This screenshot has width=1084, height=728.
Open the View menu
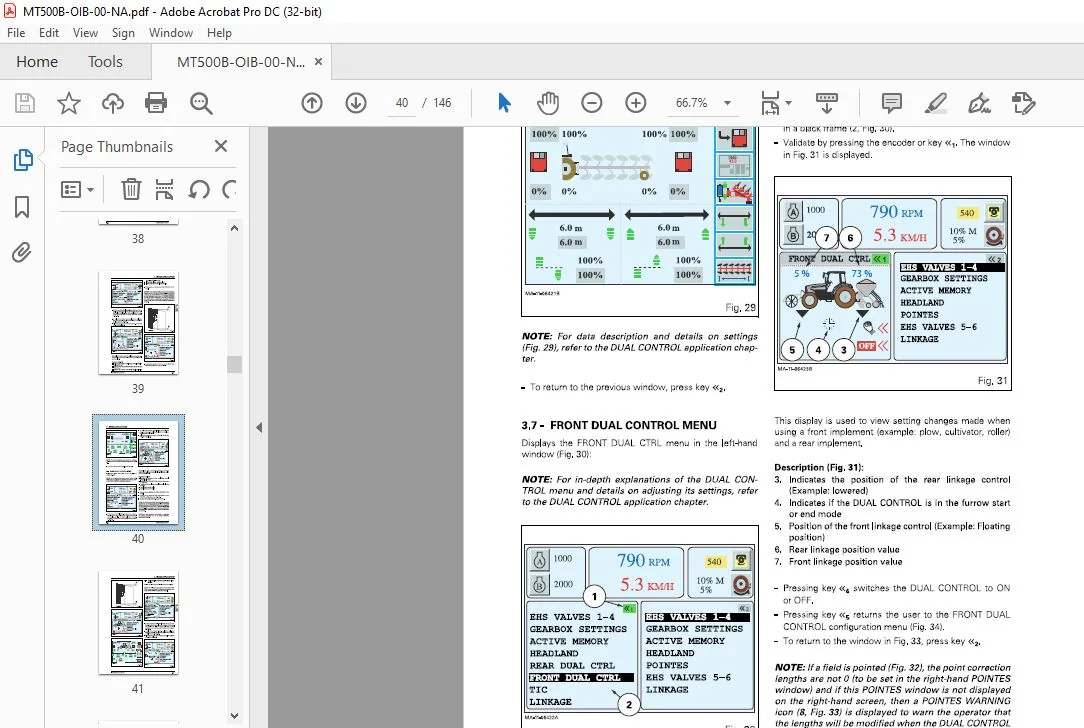pyautogui.click(x=85, y=32)
